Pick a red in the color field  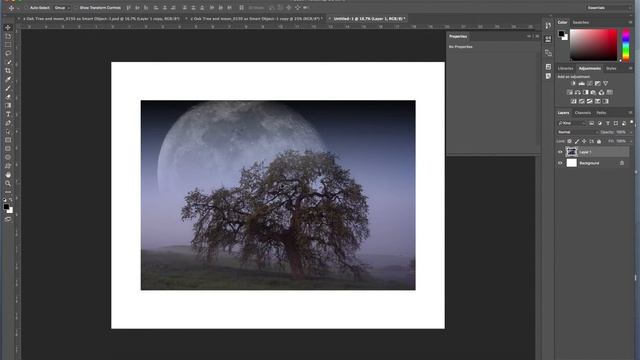tap(593, 45)
